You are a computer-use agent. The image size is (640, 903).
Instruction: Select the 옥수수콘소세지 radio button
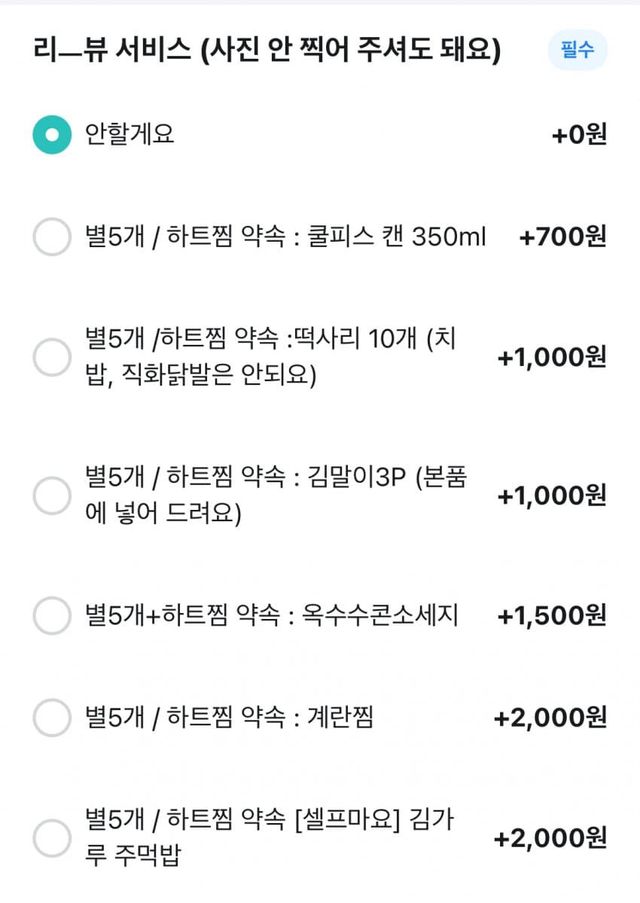pyautogui.click(x=51, y=615)
